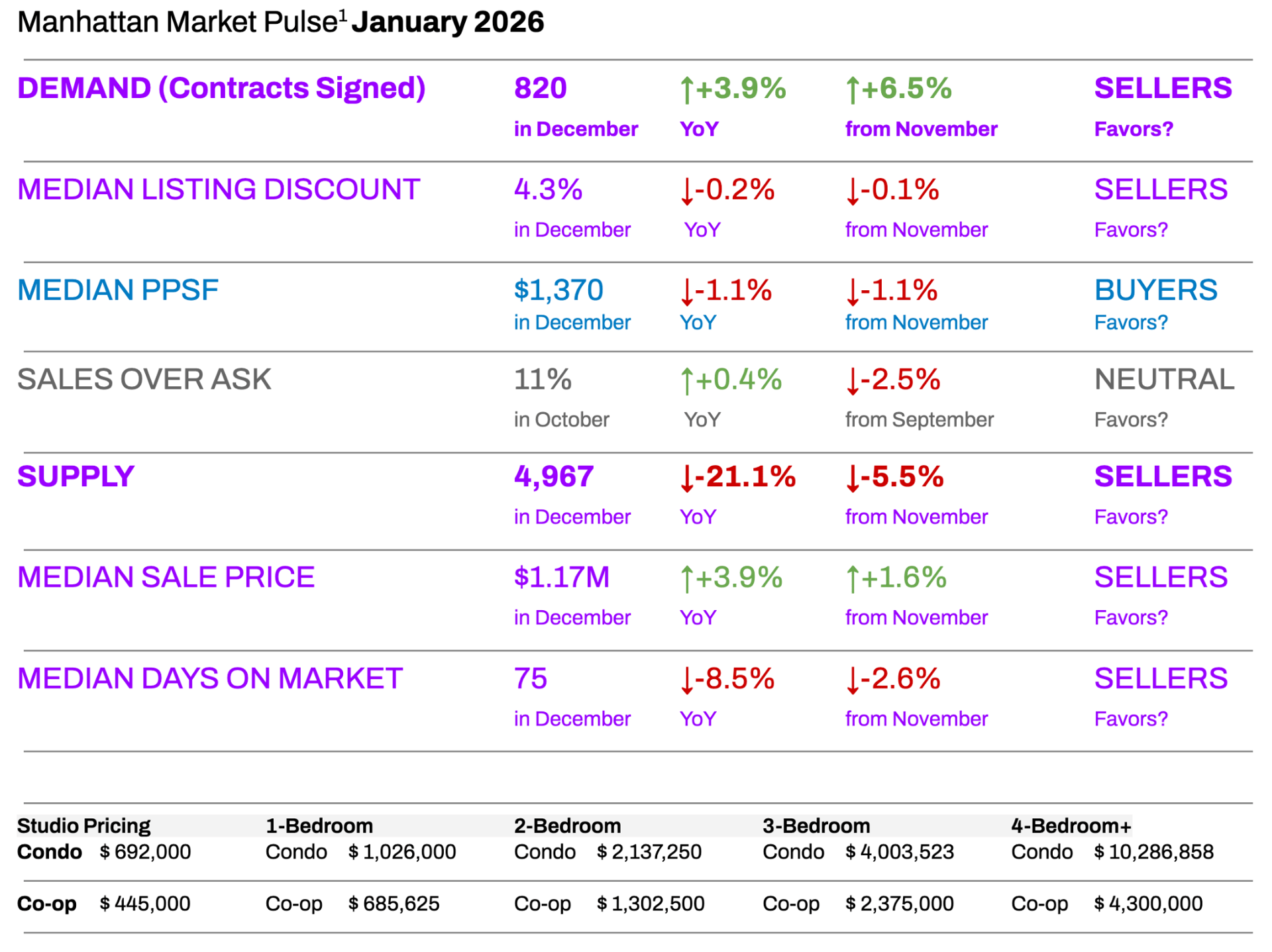Click the red down arrow beside -2.5% from September
This screenshot has height=952, width=1272.
pos(853,382)
